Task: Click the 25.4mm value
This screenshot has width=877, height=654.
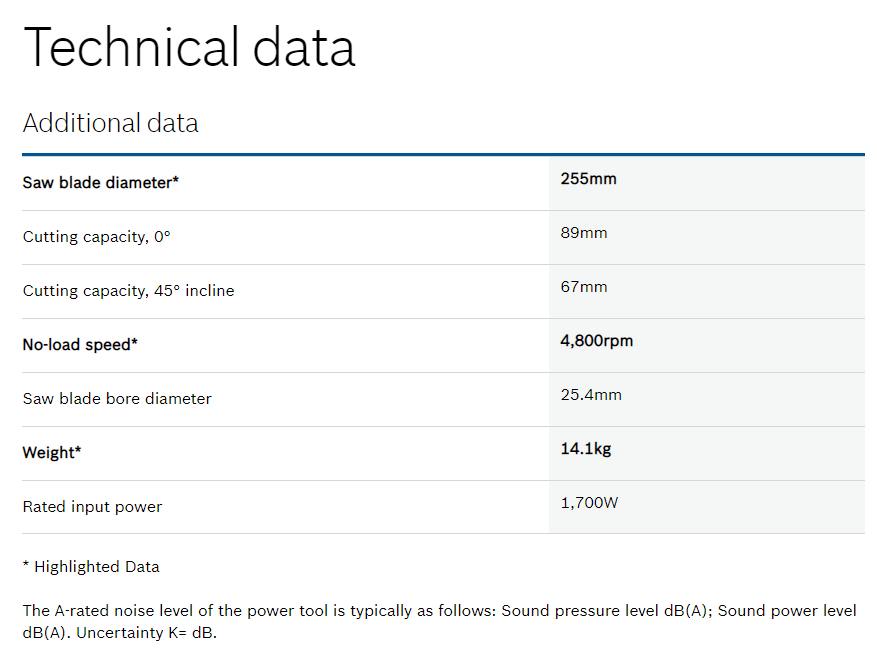Action: [591, 395]
